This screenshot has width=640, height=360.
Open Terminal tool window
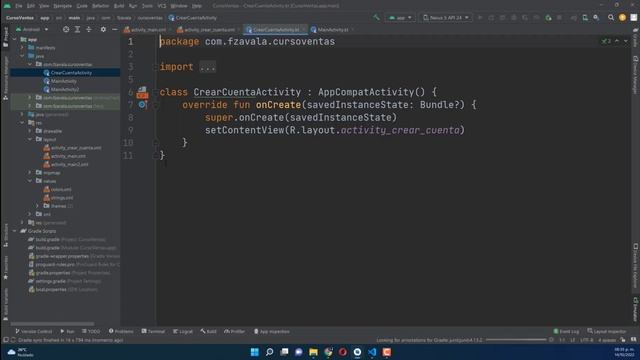tap(153, 331)
